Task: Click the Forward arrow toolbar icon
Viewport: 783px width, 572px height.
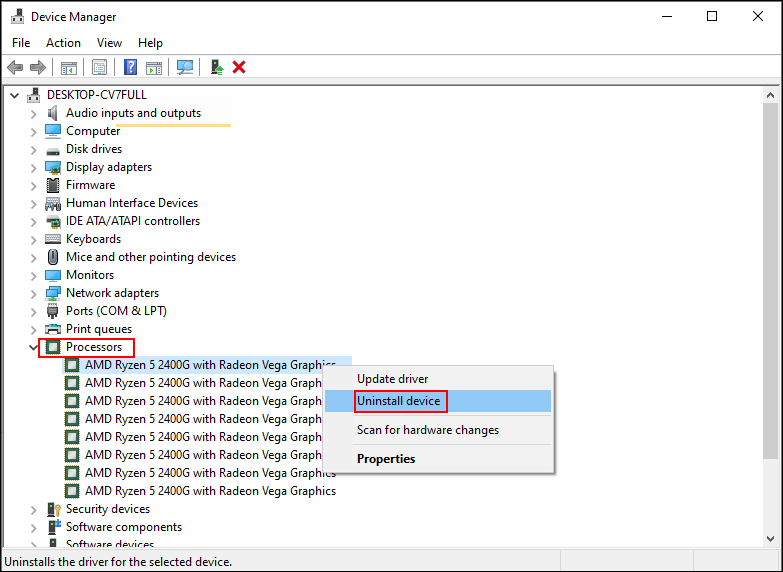Action: pyautogui.click(x=38, y=67)
